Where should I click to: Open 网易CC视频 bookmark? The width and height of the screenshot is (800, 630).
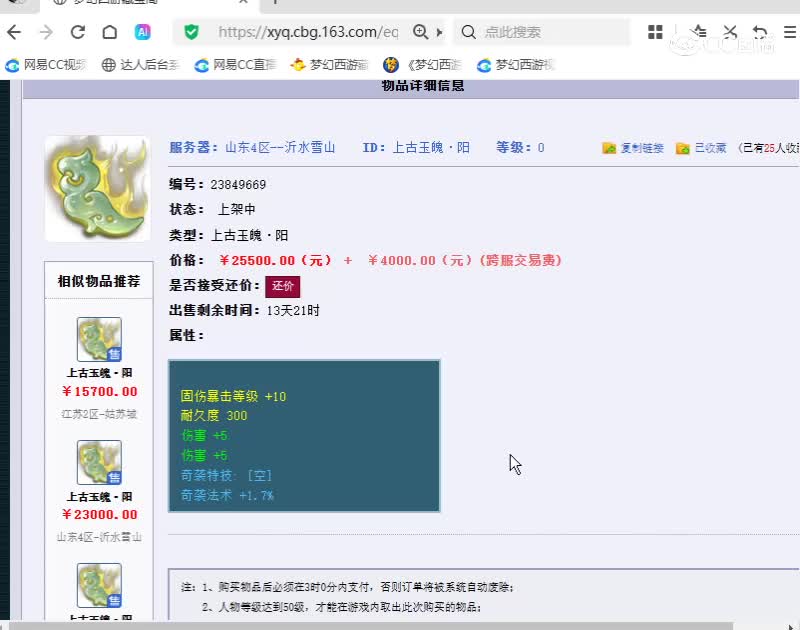[45, 65]
